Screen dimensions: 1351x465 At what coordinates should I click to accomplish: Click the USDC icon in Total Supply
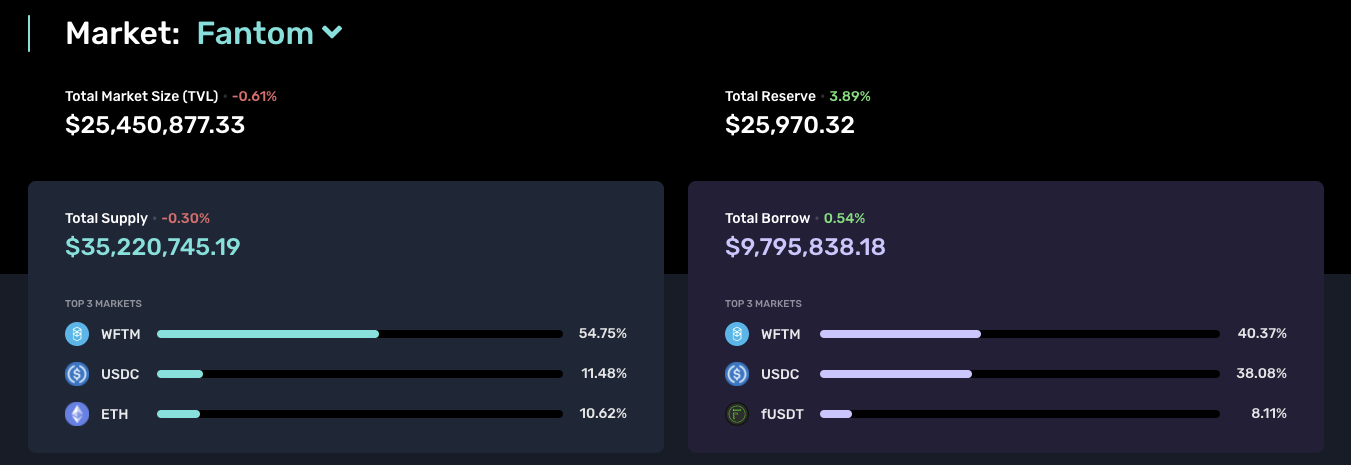coord(77,374)
